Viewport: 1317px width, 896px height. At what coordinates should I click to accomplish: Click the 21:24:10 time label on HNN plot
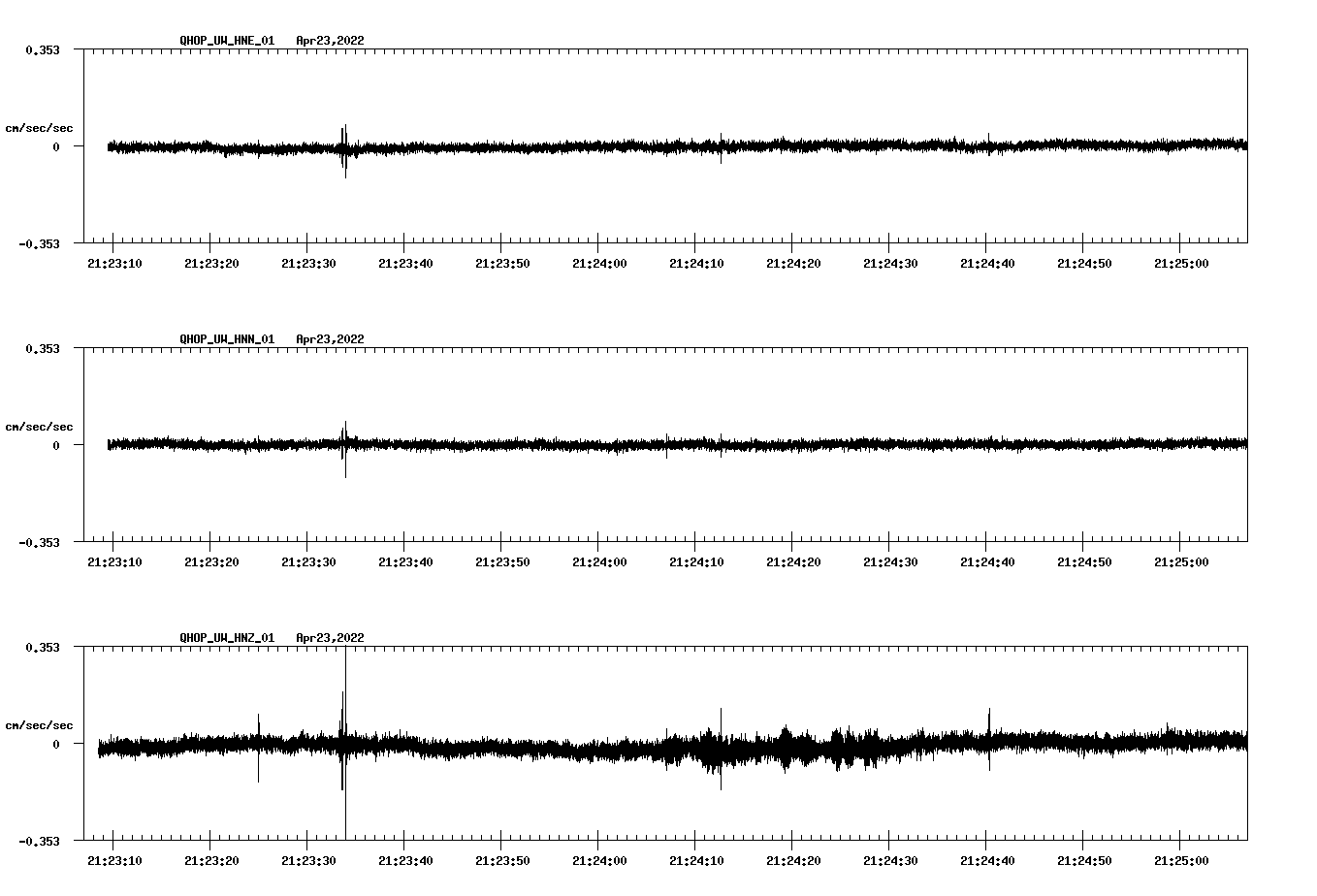[696, 562]
